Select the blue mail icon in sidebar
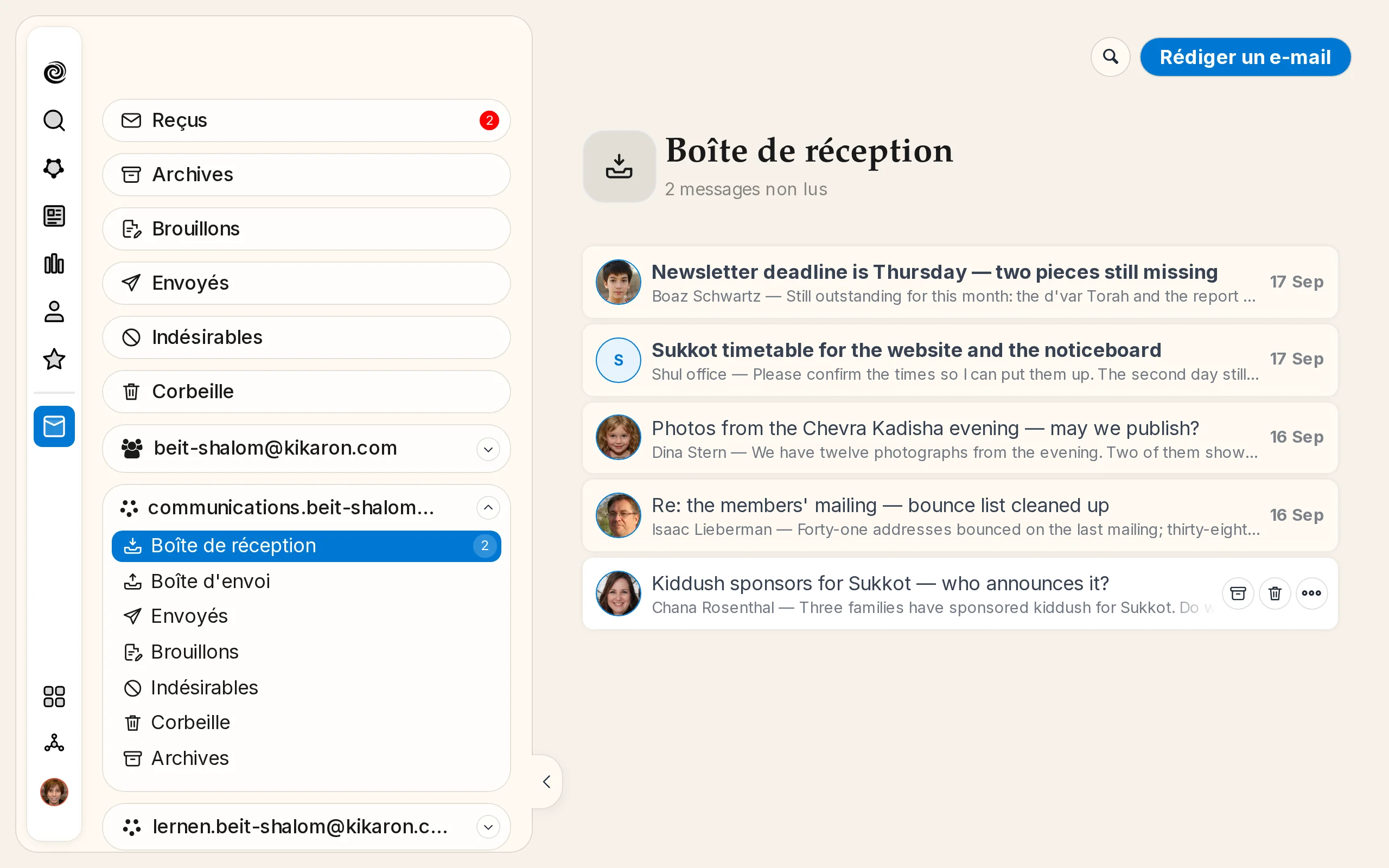This screenshot has width=1389, height=868. (54, 426)
